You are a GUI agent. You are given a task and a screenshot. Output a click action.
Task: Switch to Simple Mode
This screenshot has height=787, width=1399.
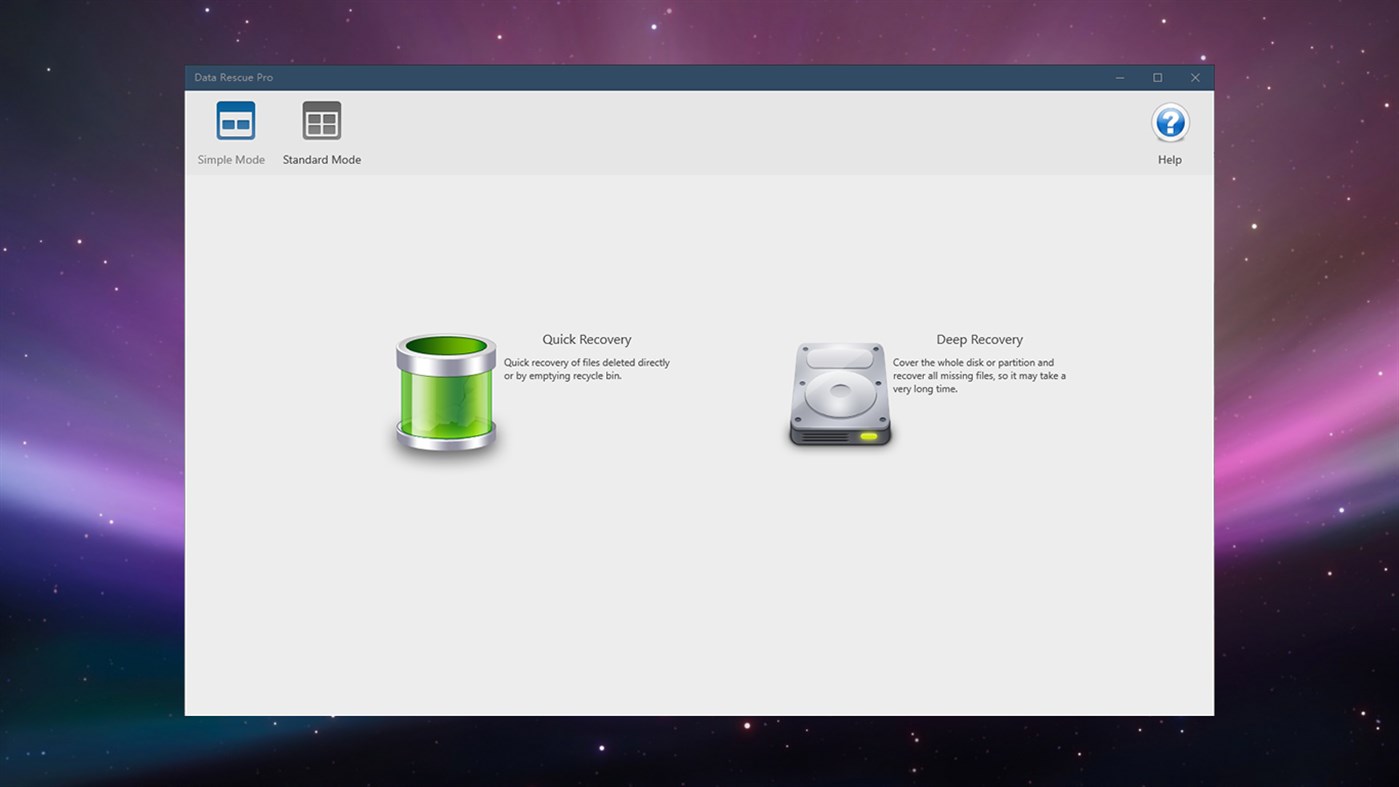(x=233, y=133)
